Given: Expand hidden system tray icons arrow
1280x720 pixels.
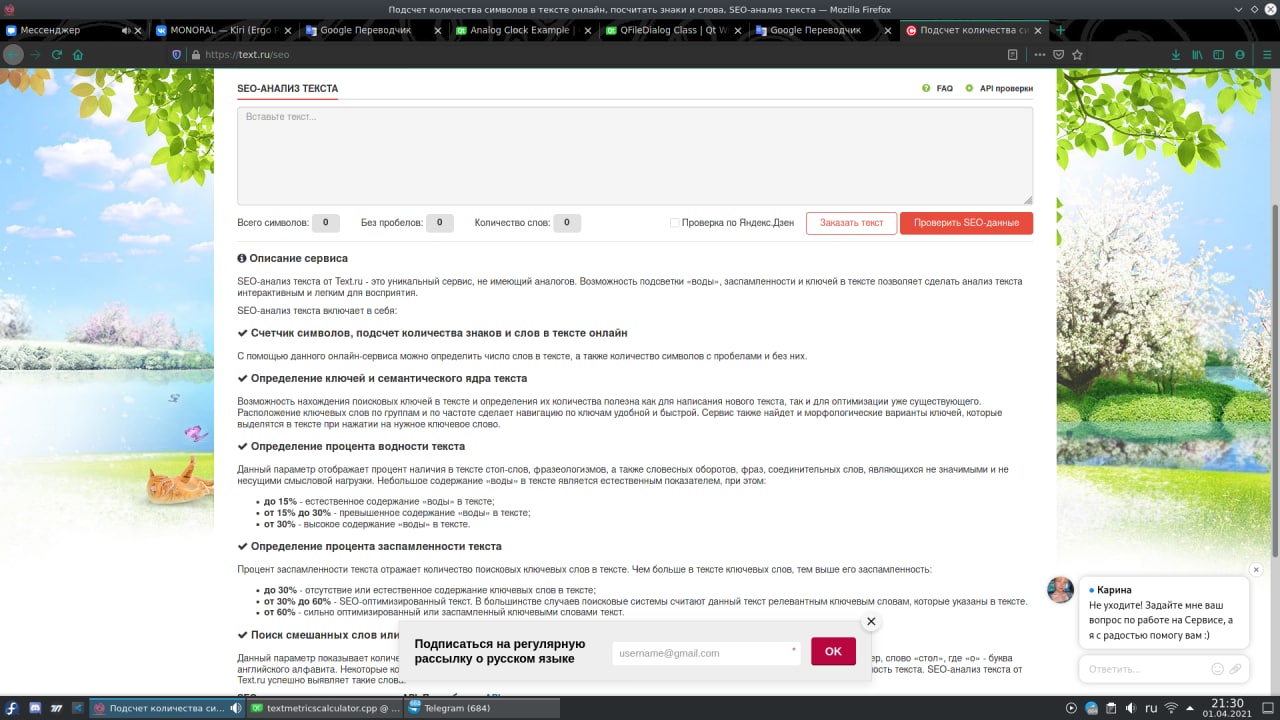Looking at the screenshot, I should [1189, 708].
